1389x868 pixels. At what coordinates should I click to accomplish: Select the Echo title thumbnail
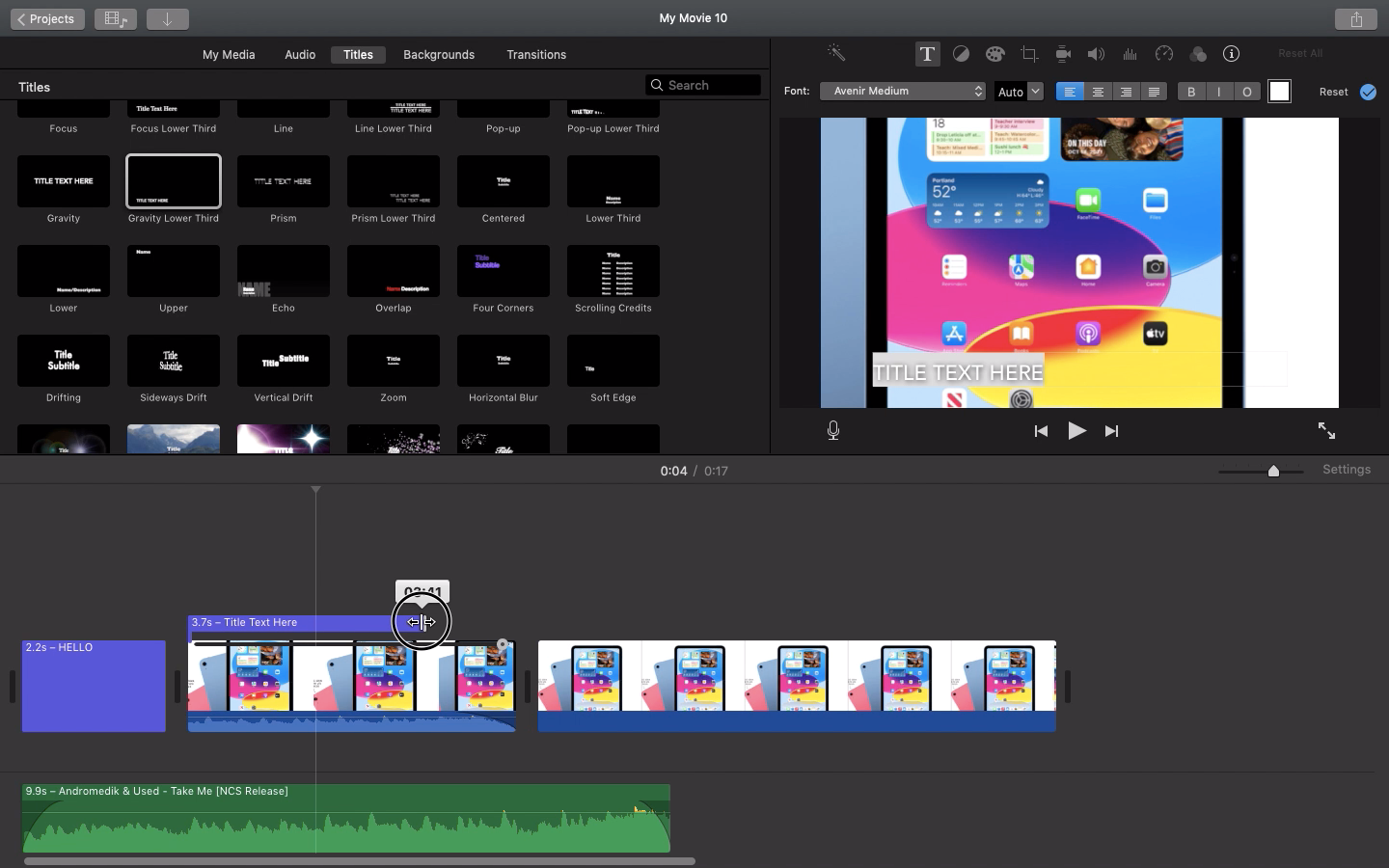coord(284,270)
